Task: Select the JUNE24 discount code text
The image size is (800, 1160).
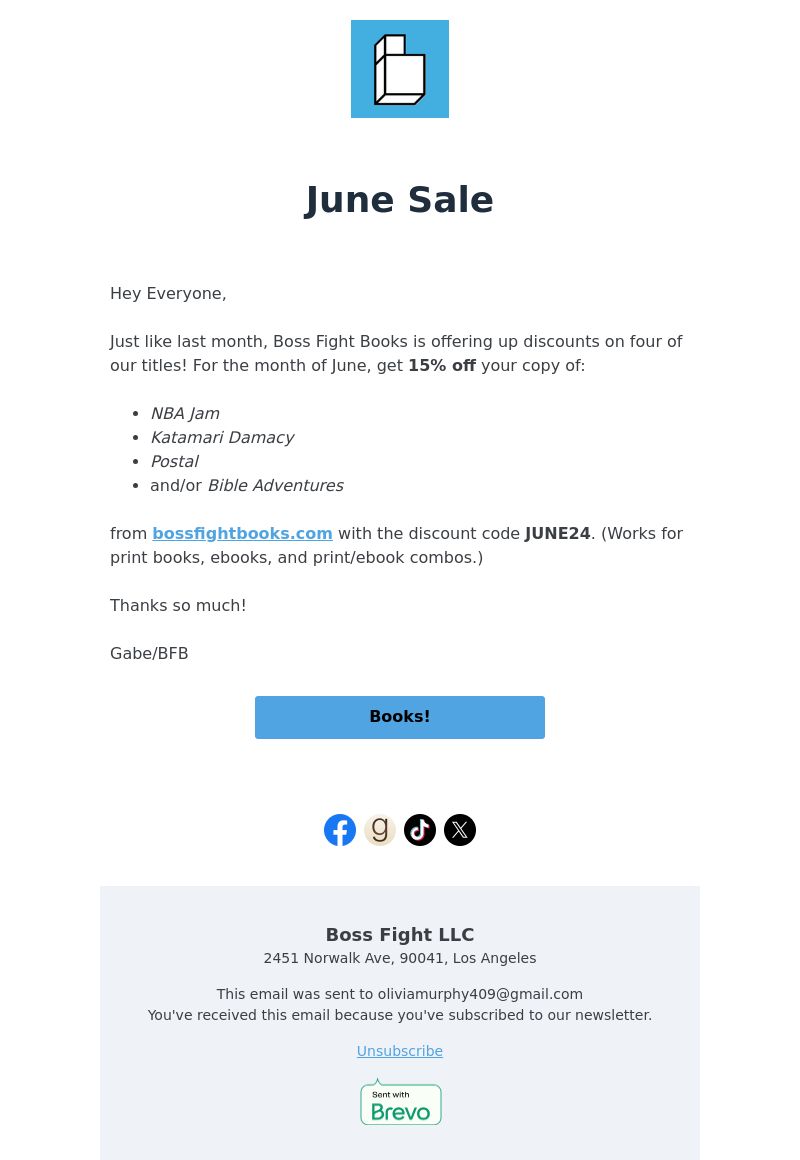Action: [558, 533]
